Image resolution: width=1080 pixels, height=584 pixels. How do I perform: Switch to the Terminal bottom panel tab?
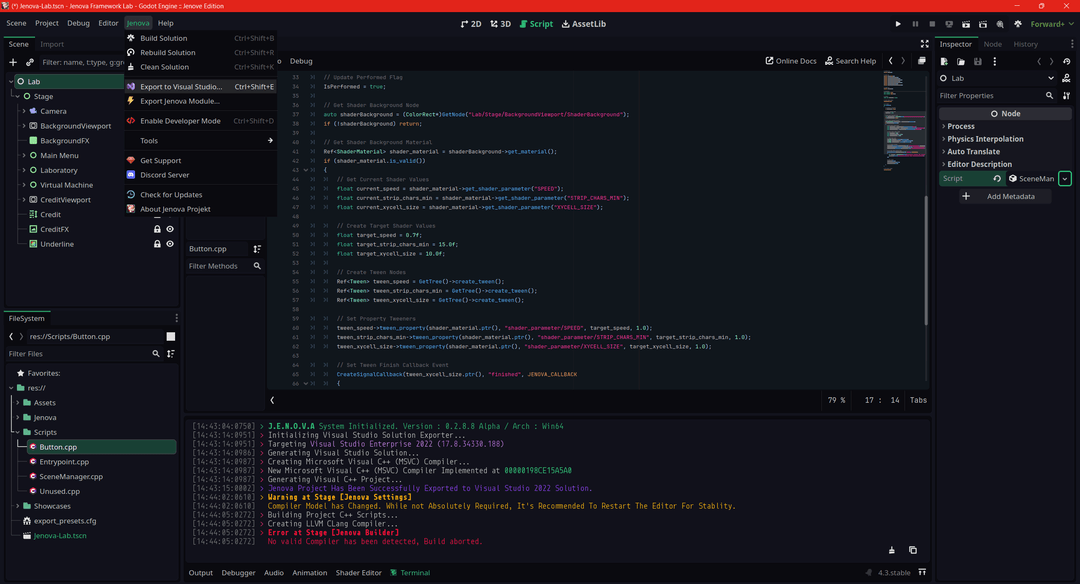[x=410, y=573]
